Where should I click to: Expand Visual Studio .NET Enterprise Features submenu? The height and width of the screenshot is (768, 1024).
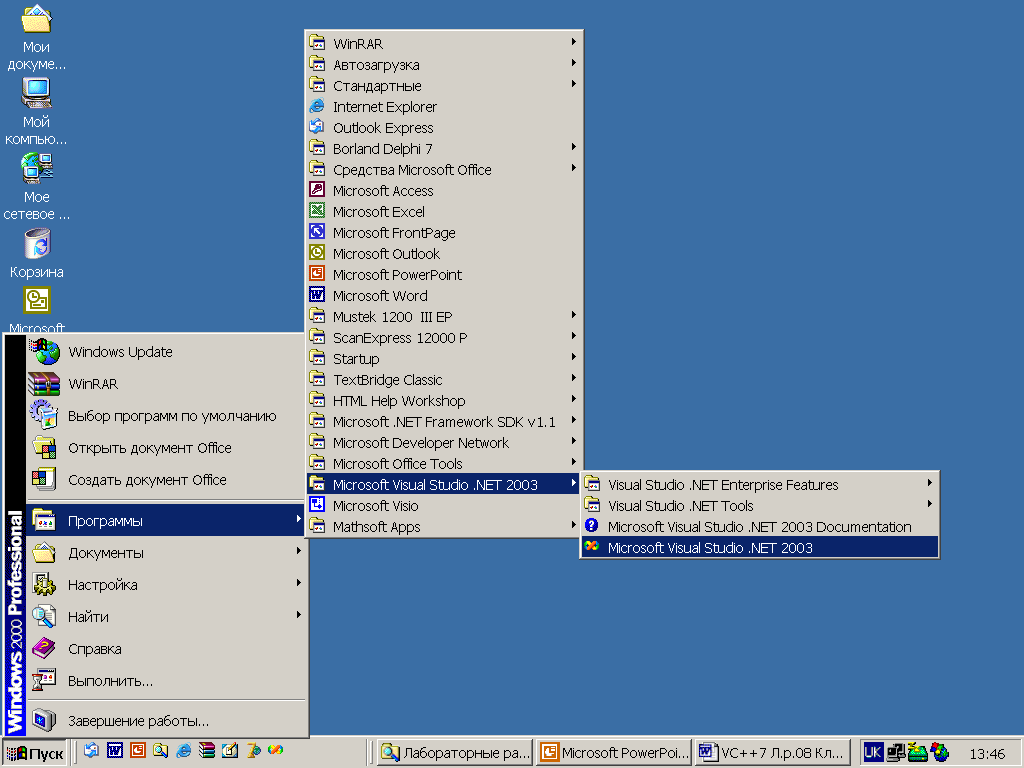point(760,485)
